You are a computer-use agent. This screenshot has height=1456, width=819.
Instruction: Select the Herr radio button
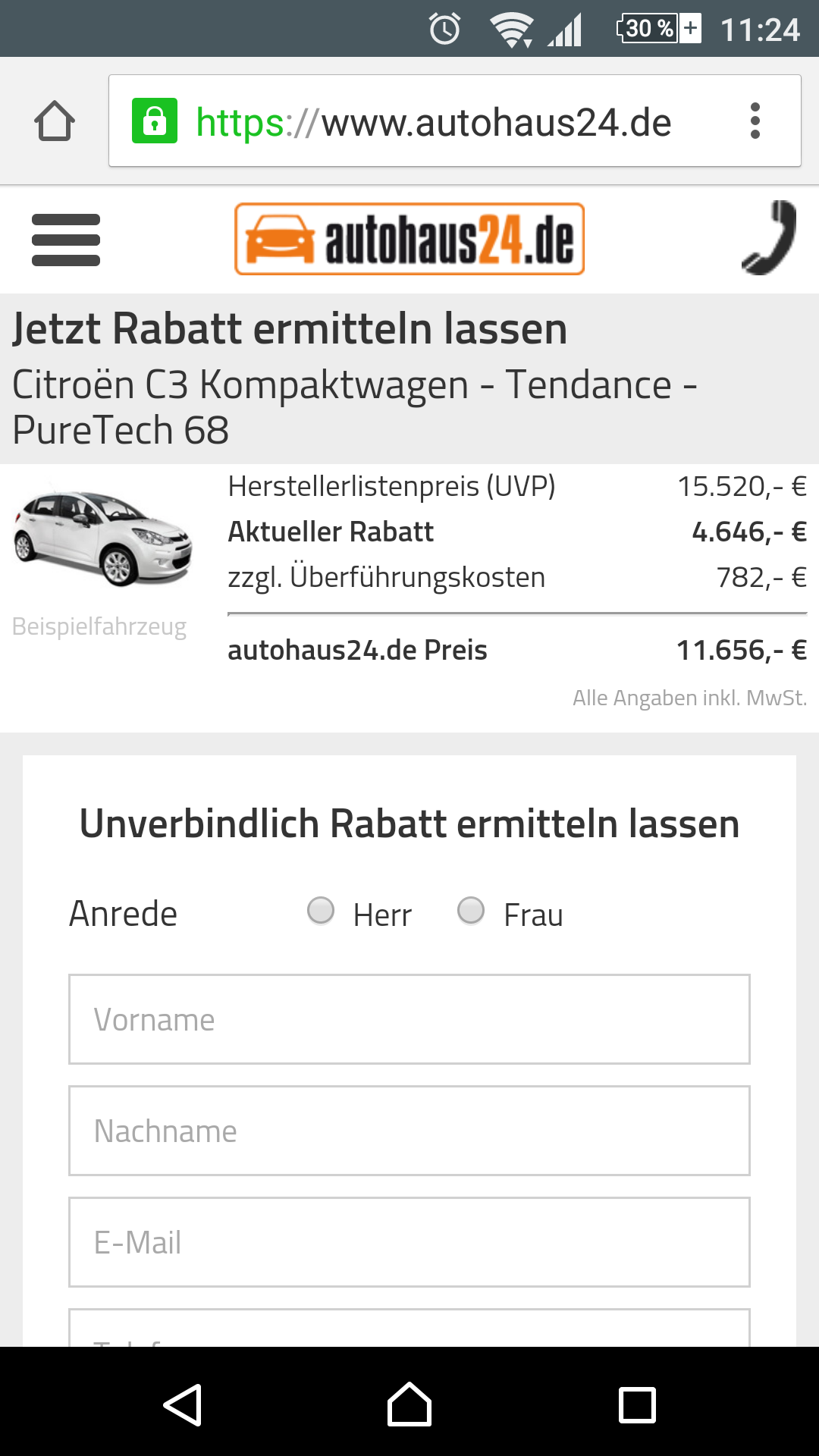321,910
